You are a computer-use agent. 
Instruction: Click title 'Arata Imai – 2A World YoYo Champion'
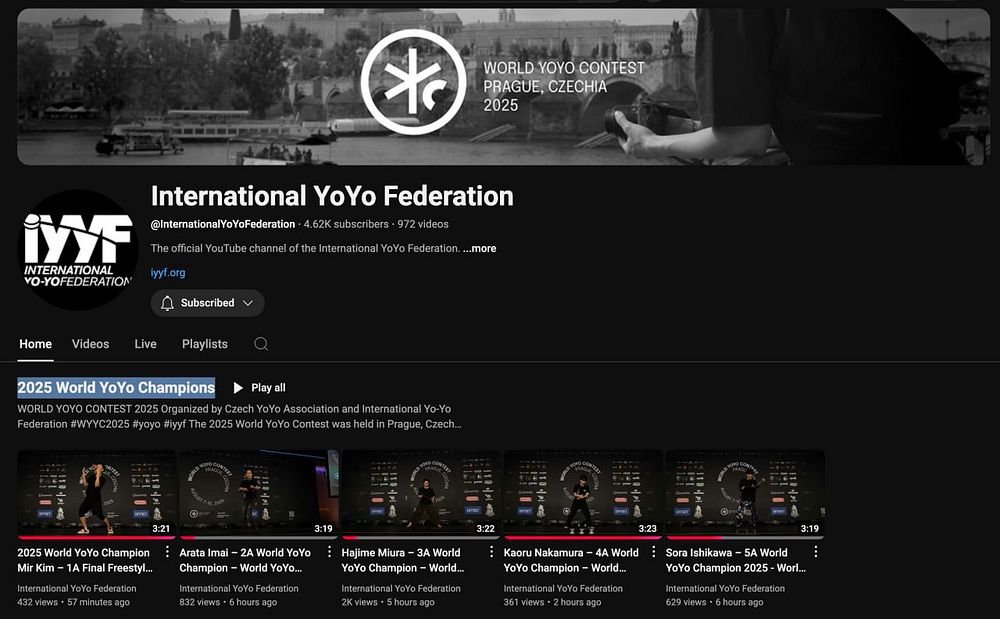[245, 560]
